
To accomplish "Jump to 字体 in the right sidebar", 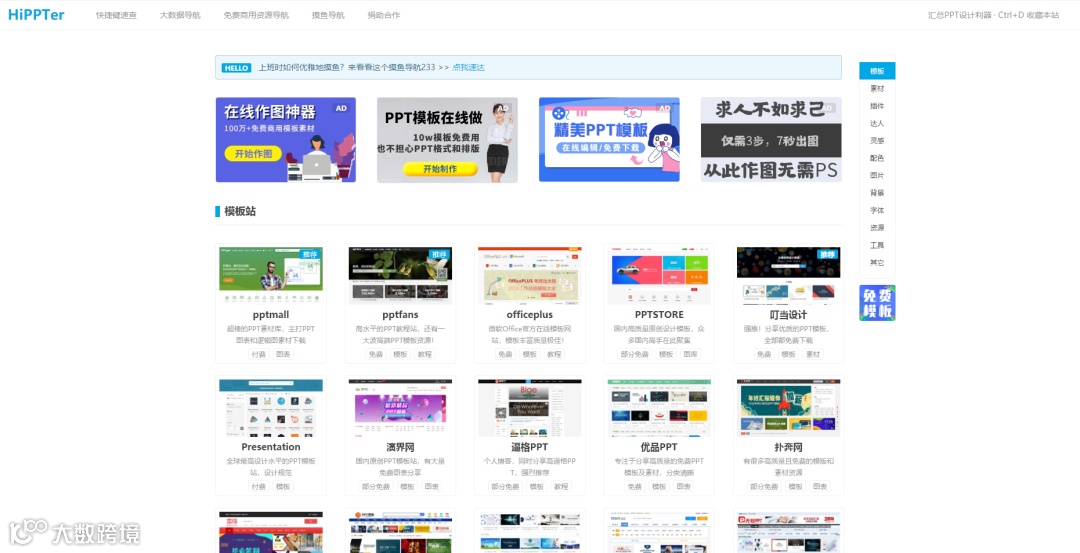I will pyautogui.click(x=877, y=210).
